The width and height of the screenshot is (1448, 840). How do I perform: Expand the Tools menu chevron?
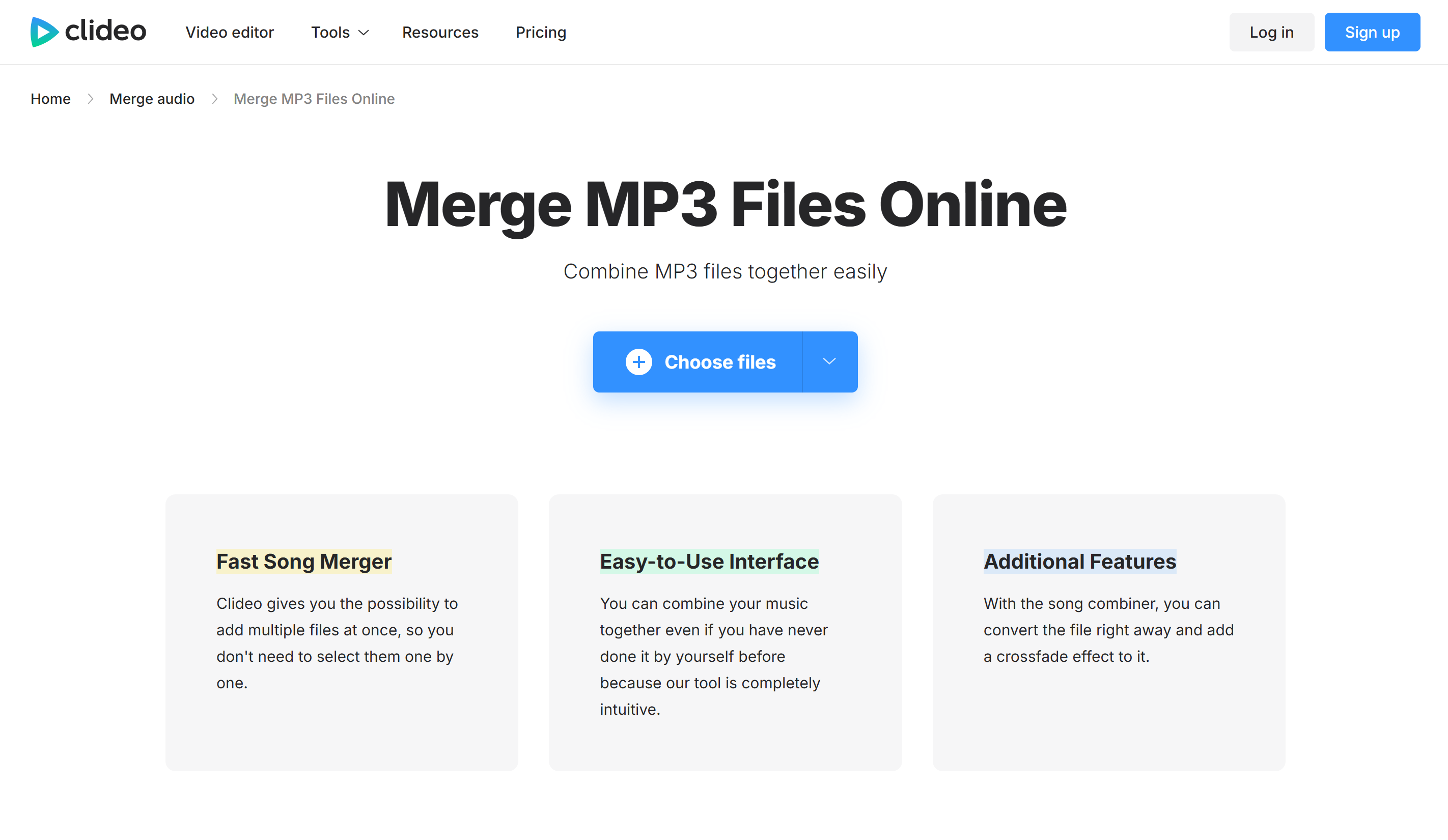tap(363, 33)
